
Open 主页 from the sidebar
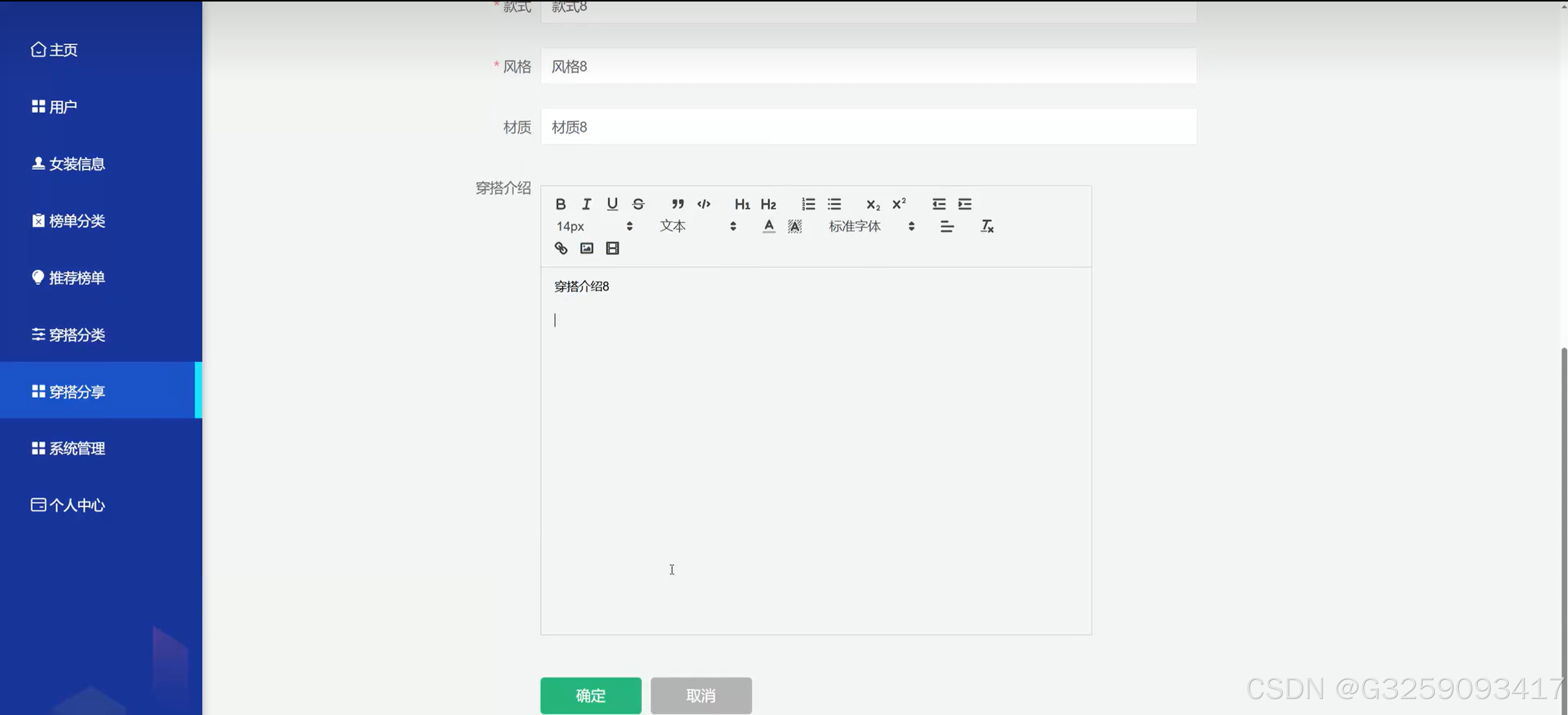point(101,50)
